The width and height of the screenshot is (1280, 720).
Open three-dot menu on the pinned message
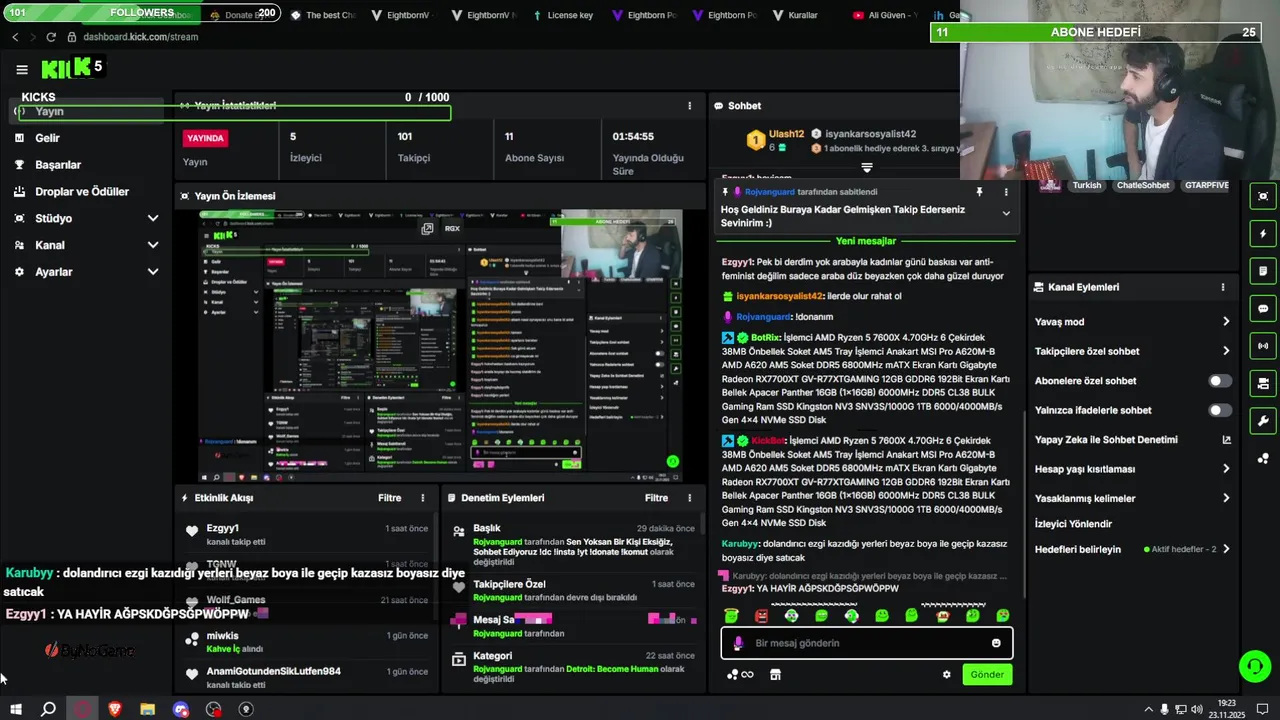click(x=1006, y=192)
